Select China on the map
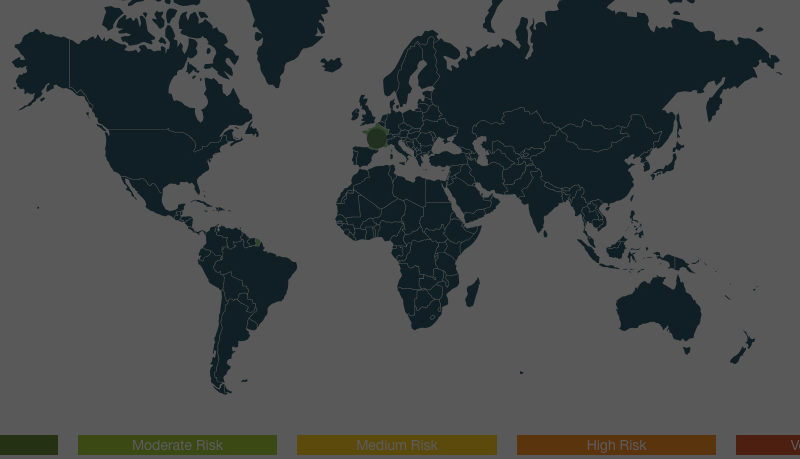This screenshot has height=459, width=800. tap(600, 160)
